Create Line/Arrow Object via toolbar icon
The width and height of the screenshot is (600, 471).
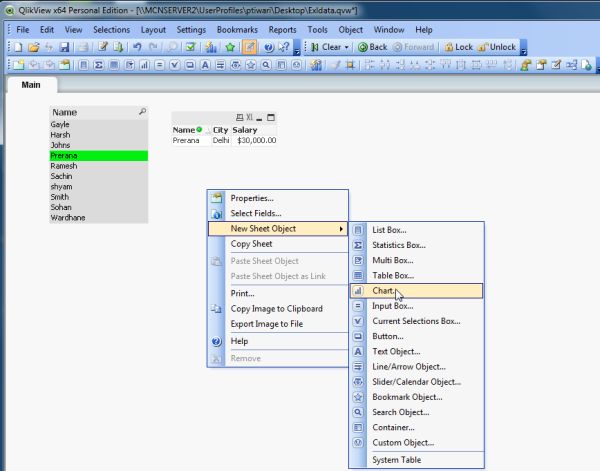(x=220, y=65)
